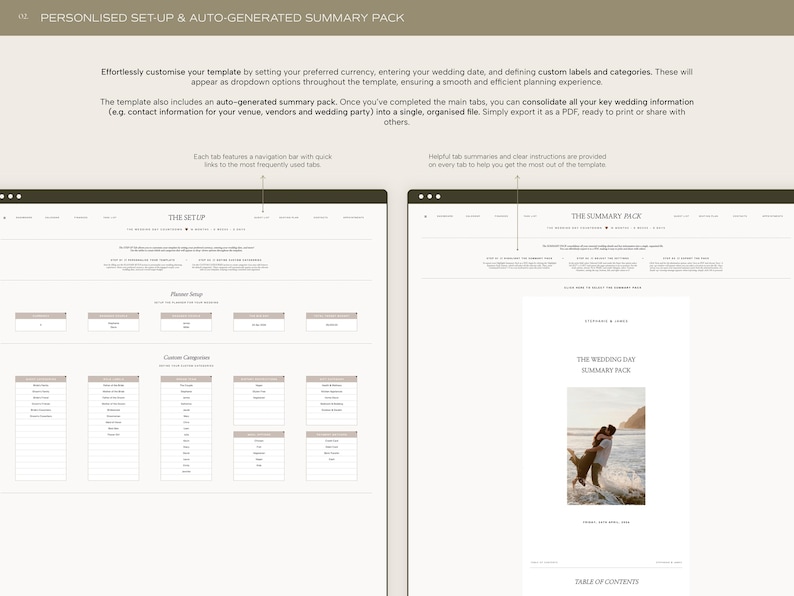Select 'Click here to select the summary pack'
794x596 pixels.
pyautogui.click(x=603, y=288)
